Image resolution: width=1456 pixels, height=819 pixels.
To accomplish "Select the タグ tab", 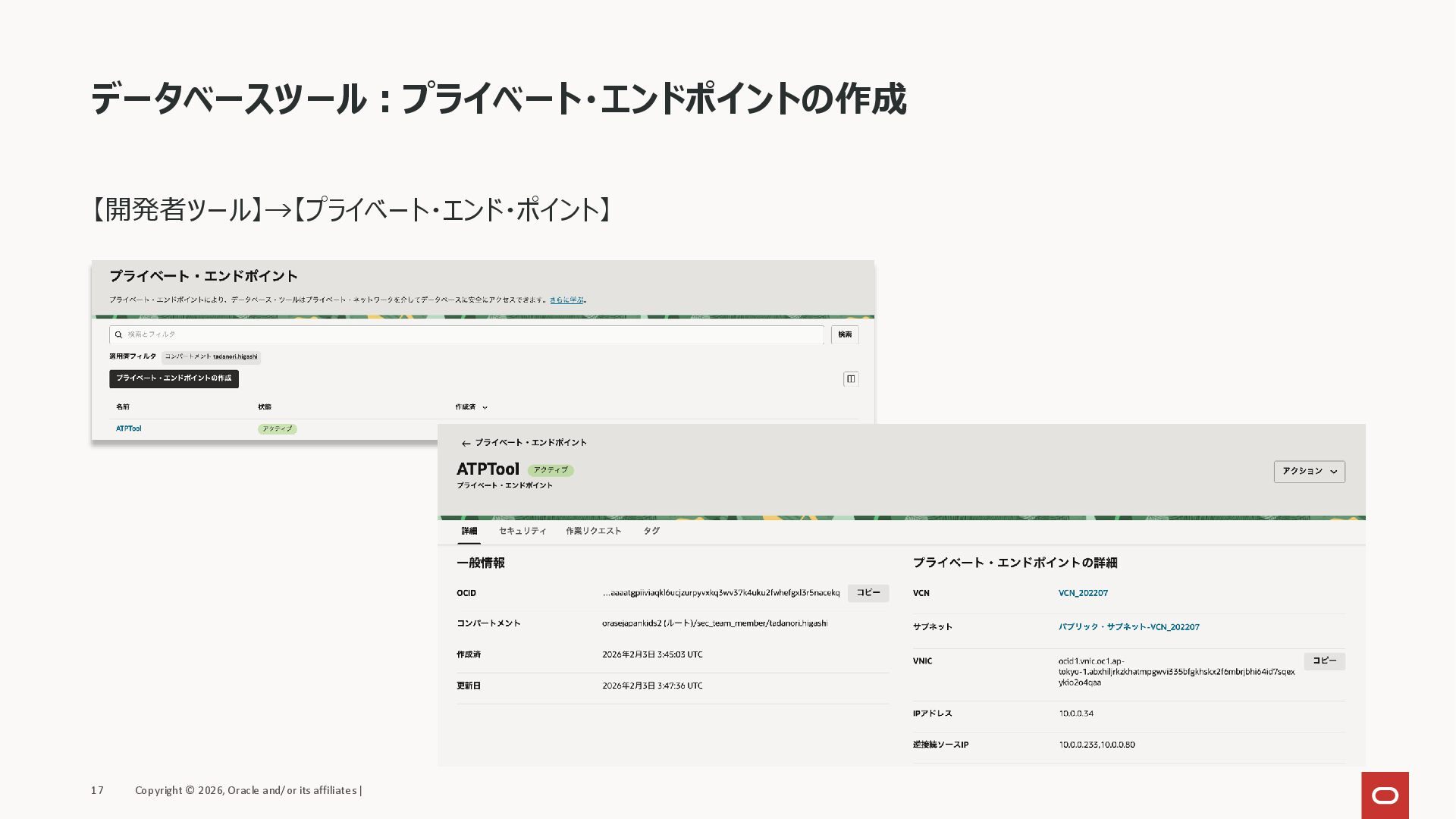I will pos(651,531).
